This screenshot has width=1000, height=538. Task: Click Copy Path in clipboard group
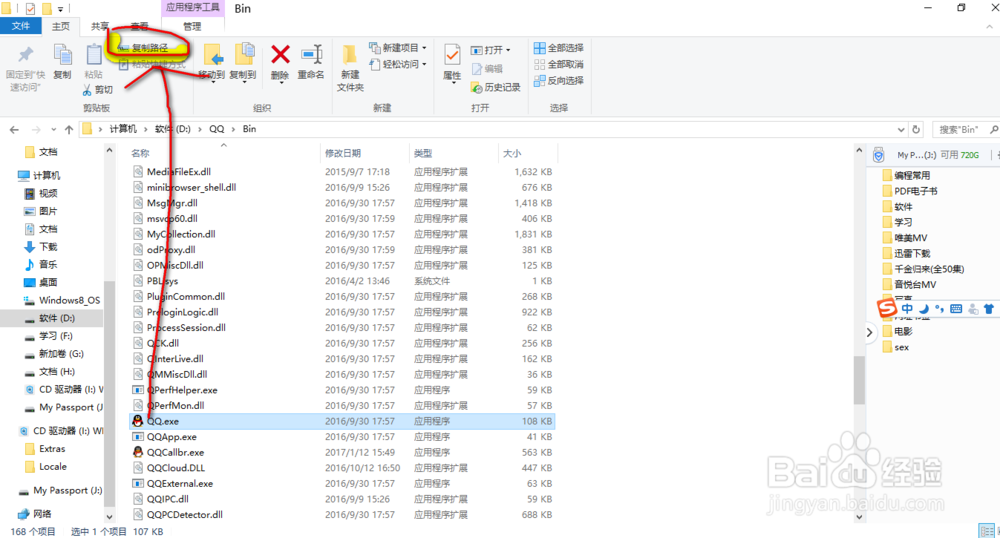pos(143,48)
